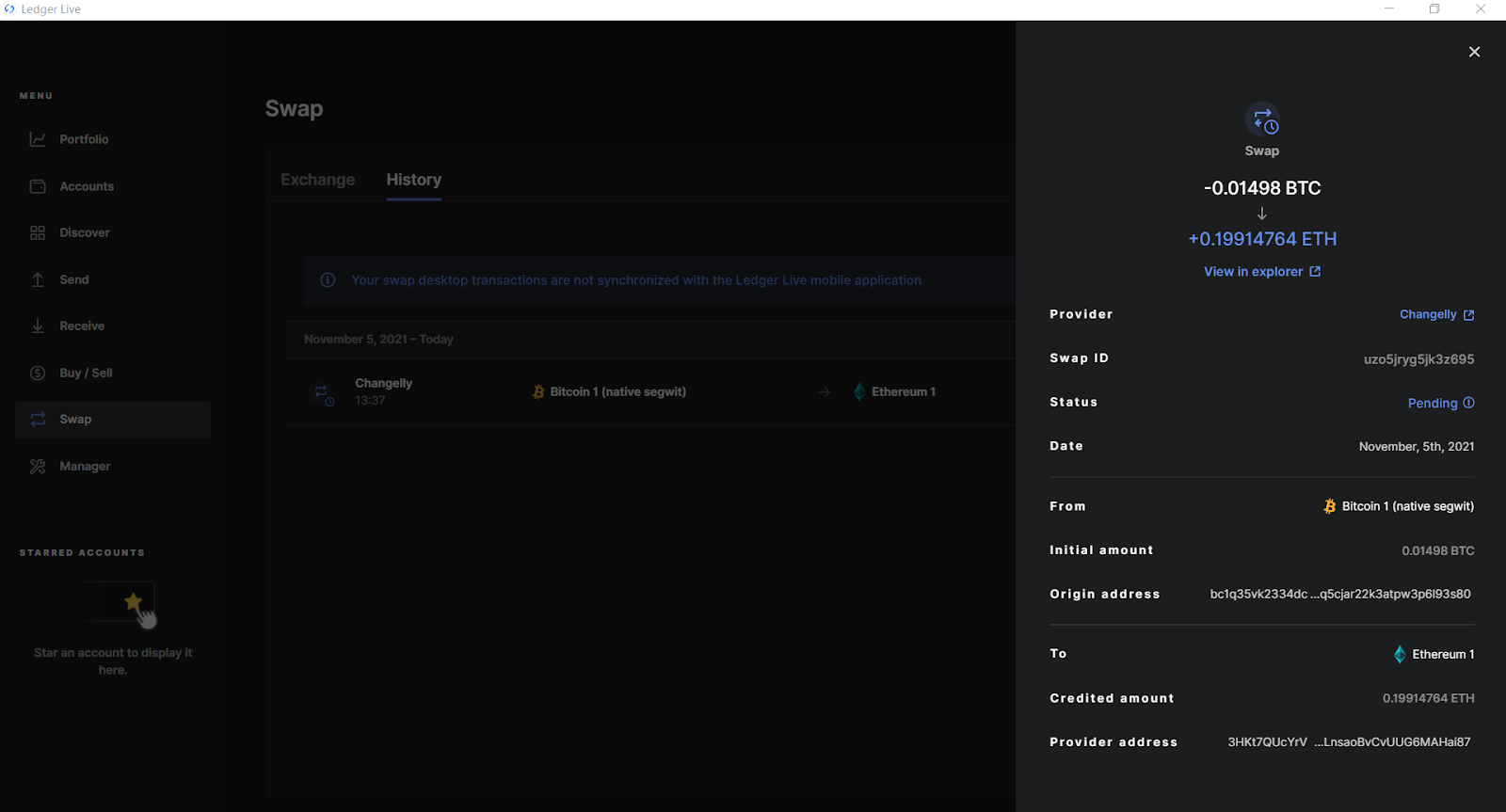Click Initial amount value 0.01498 BTC

tap(1438, 550)
